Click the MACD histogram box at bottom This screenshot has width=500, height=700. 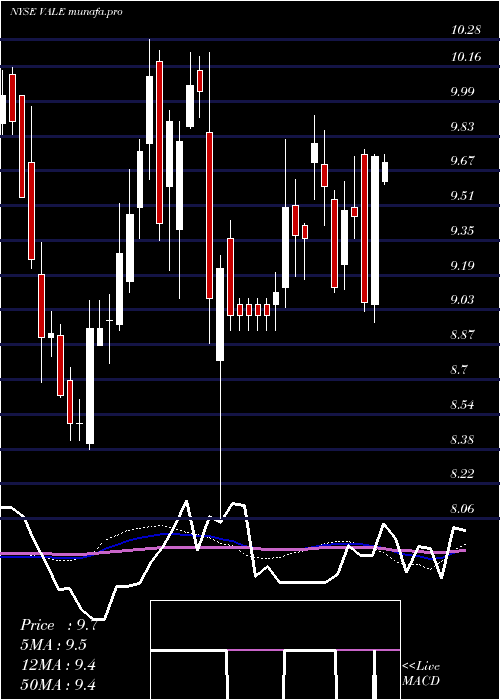click(275, 650)
